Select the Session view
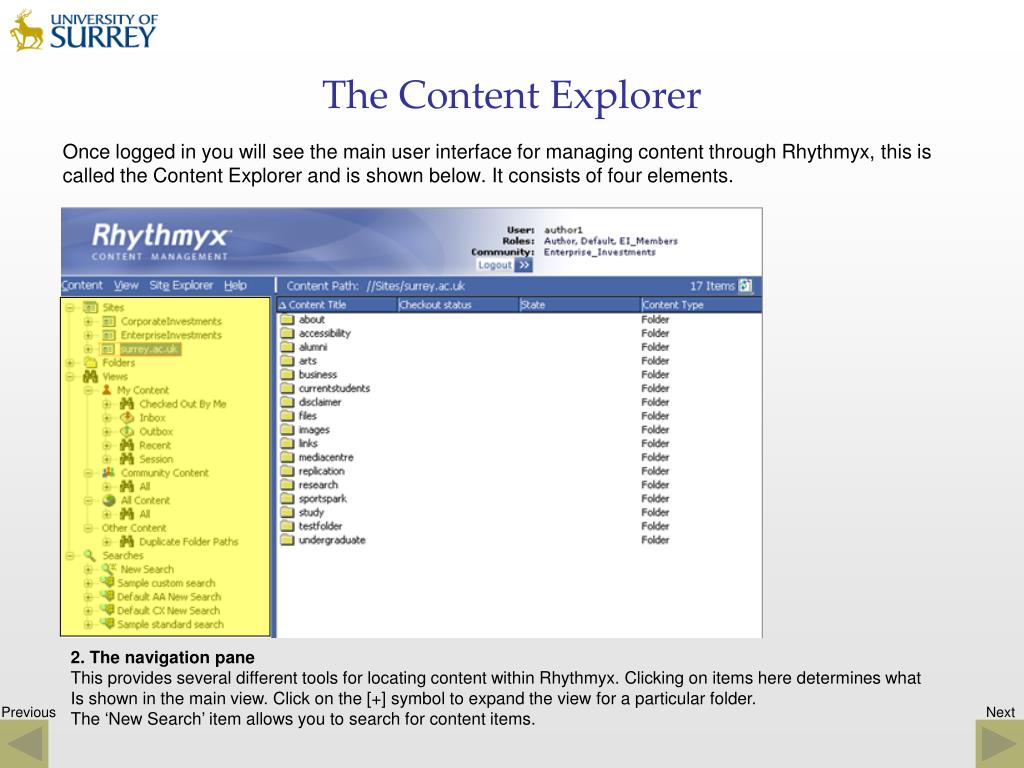 pos(156,459)
